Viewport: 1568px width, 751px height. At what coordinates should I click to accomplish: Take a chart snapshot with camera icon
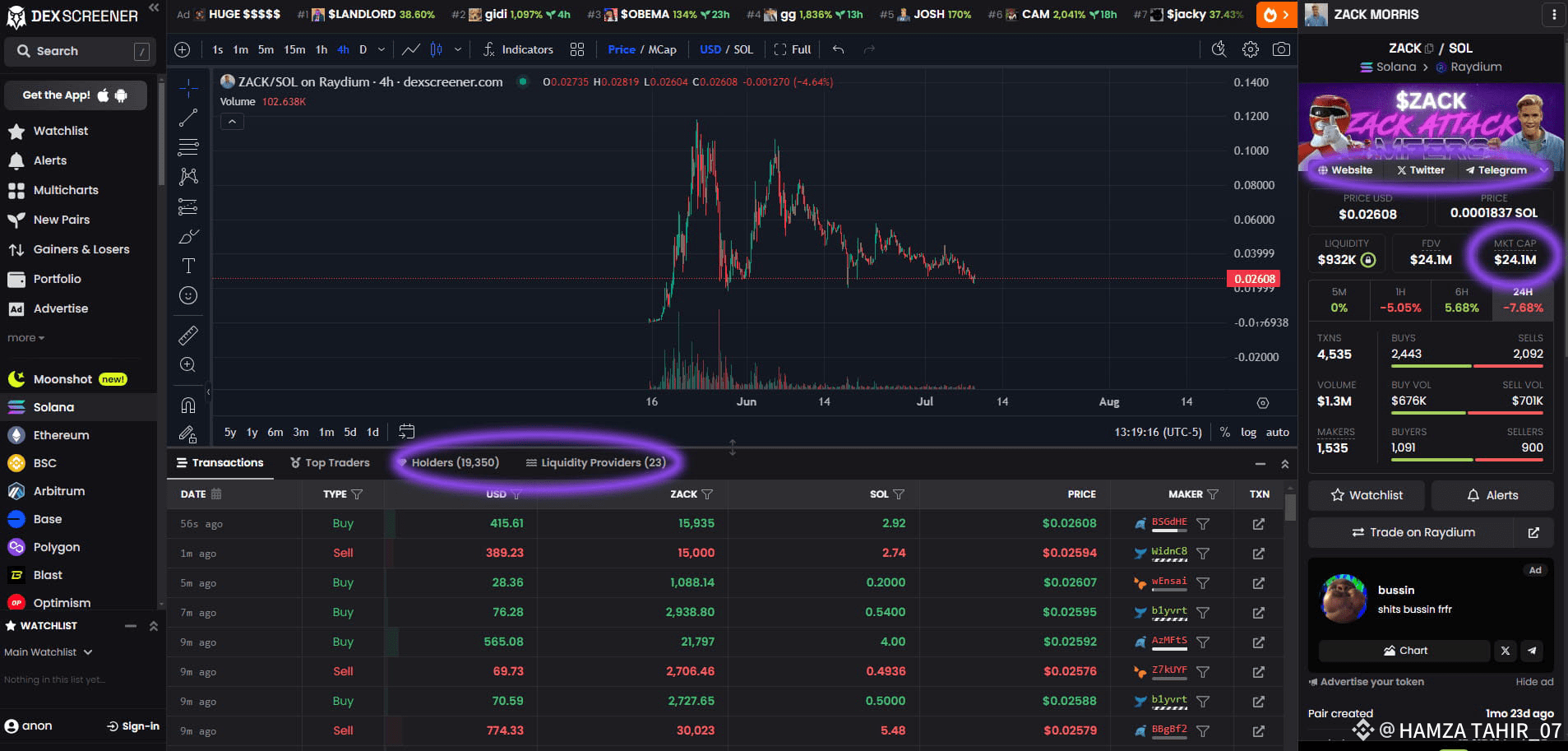coord(1281,49)
